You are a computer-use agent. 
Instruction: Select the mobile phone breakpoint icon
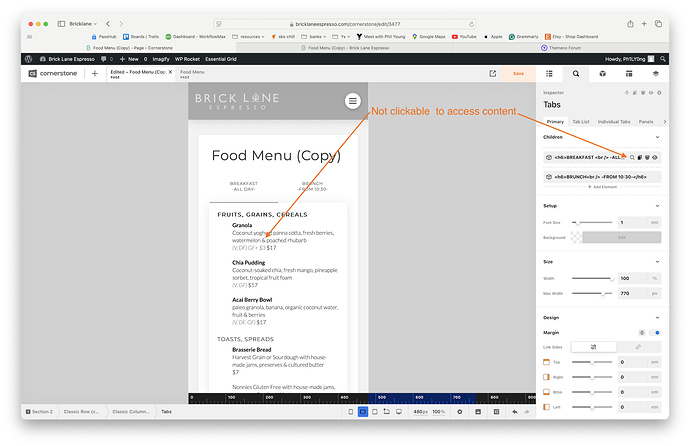[x=351, y=412]
